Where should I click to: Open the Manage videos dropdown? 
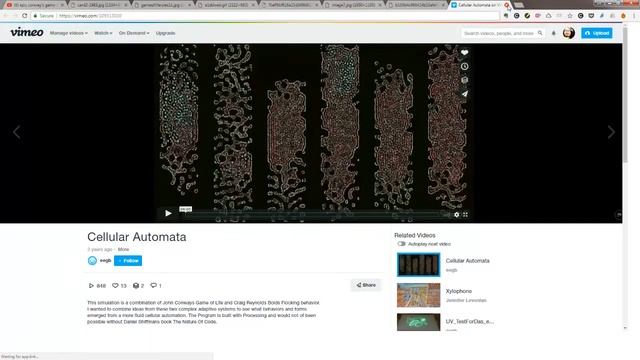tap(69, 33)
